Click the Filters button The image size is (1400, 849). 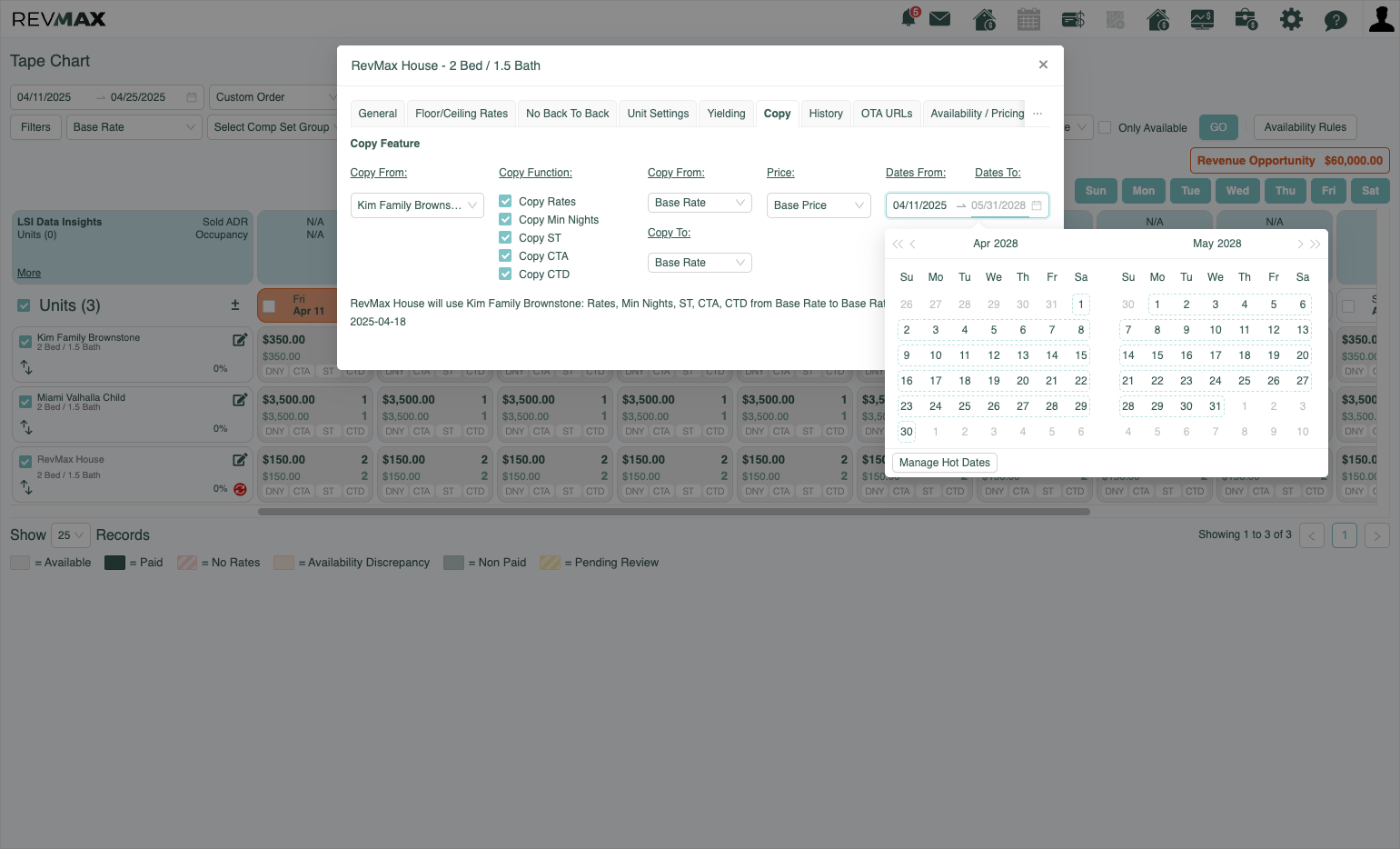click(35, 127)
